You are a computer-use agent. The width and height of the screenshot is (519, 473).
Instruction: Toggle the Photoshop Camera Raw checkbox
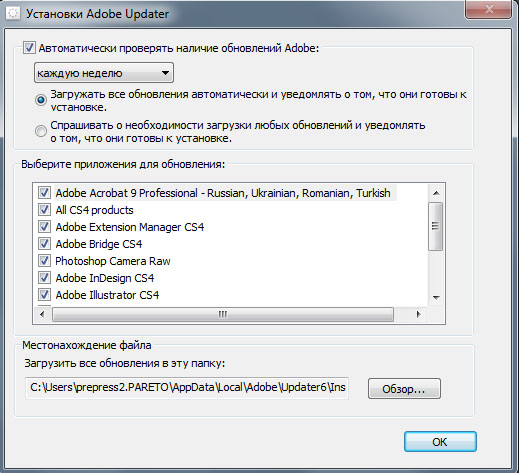44,261
